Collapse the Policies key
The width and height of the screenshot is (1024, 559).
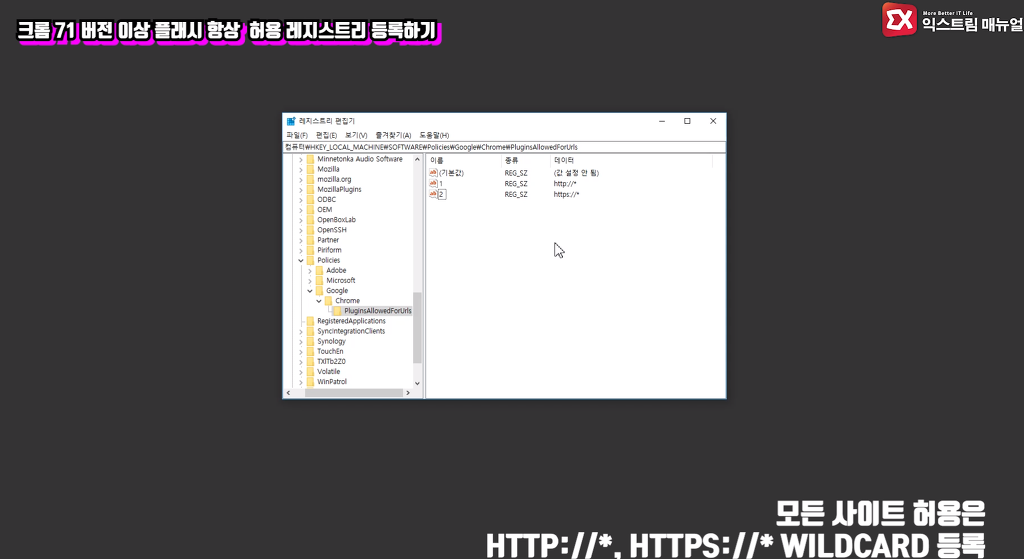[x=301, y=260]
